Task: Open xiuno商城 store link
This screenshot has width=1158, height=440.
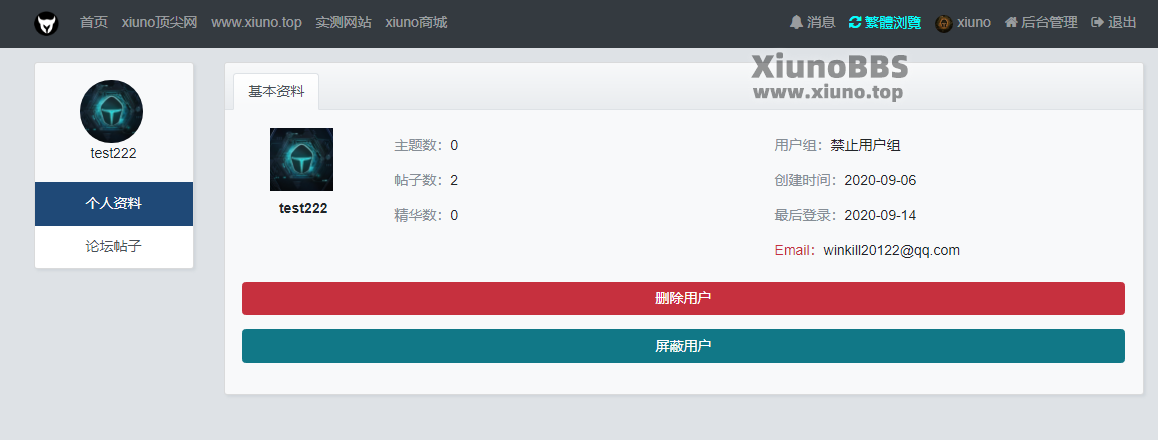Action: (416, 22)
